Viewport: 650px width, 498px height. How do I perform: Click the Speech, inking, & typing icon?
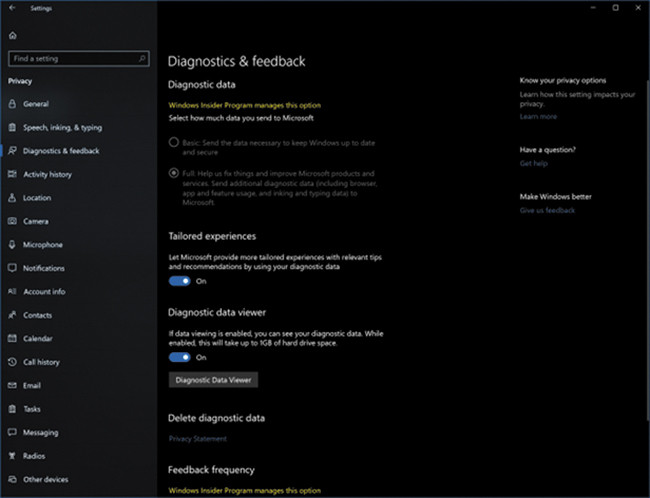tap(12, 127)
